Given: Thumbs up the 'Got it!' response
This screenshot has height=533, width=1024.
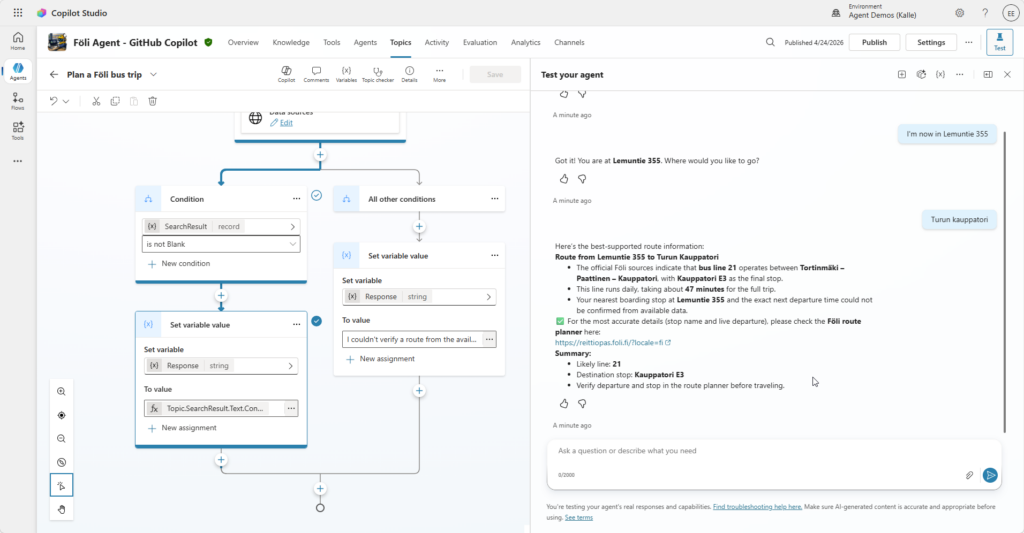Looking at the screenshot, I should click(x=564, y=179).
